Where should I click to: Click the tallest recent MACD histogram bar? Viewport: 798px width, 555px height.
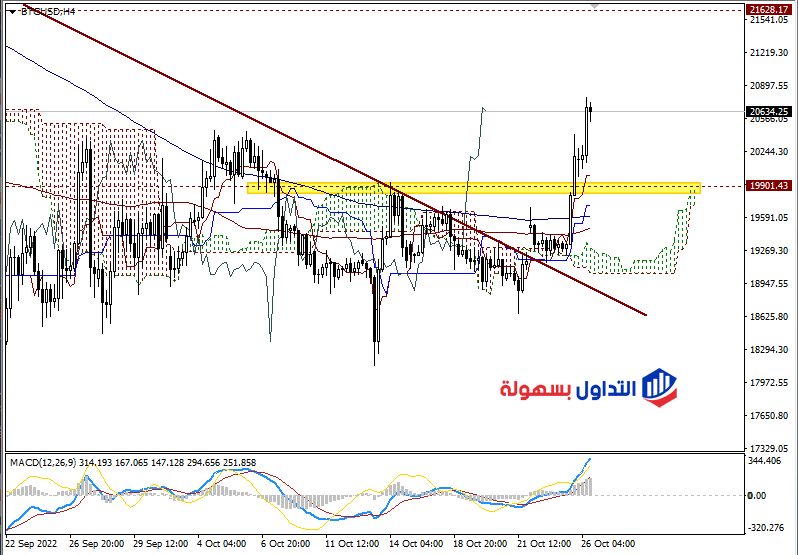click(590, 486)
